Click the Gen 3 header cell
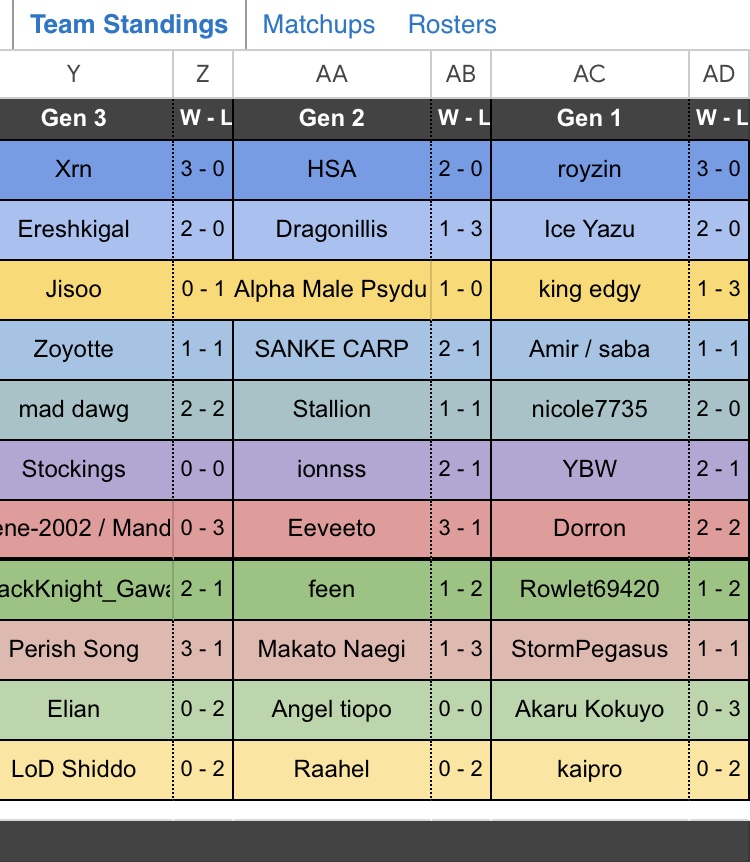750x862 pixels. tap(73, 118)
